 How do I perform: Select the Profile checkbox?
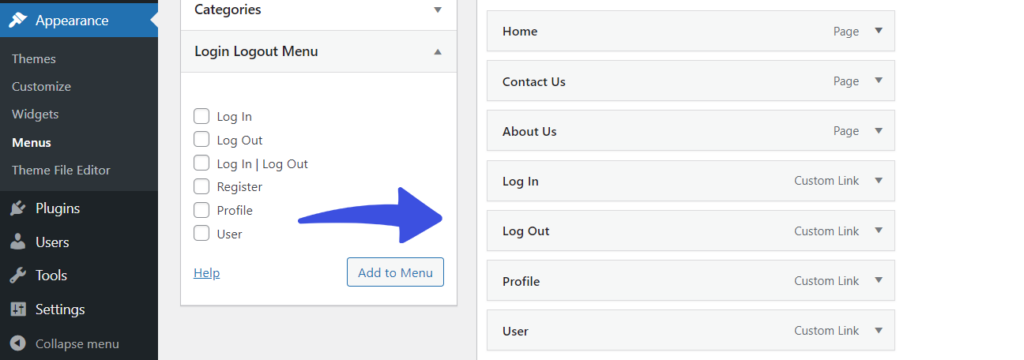click(201, 210)
